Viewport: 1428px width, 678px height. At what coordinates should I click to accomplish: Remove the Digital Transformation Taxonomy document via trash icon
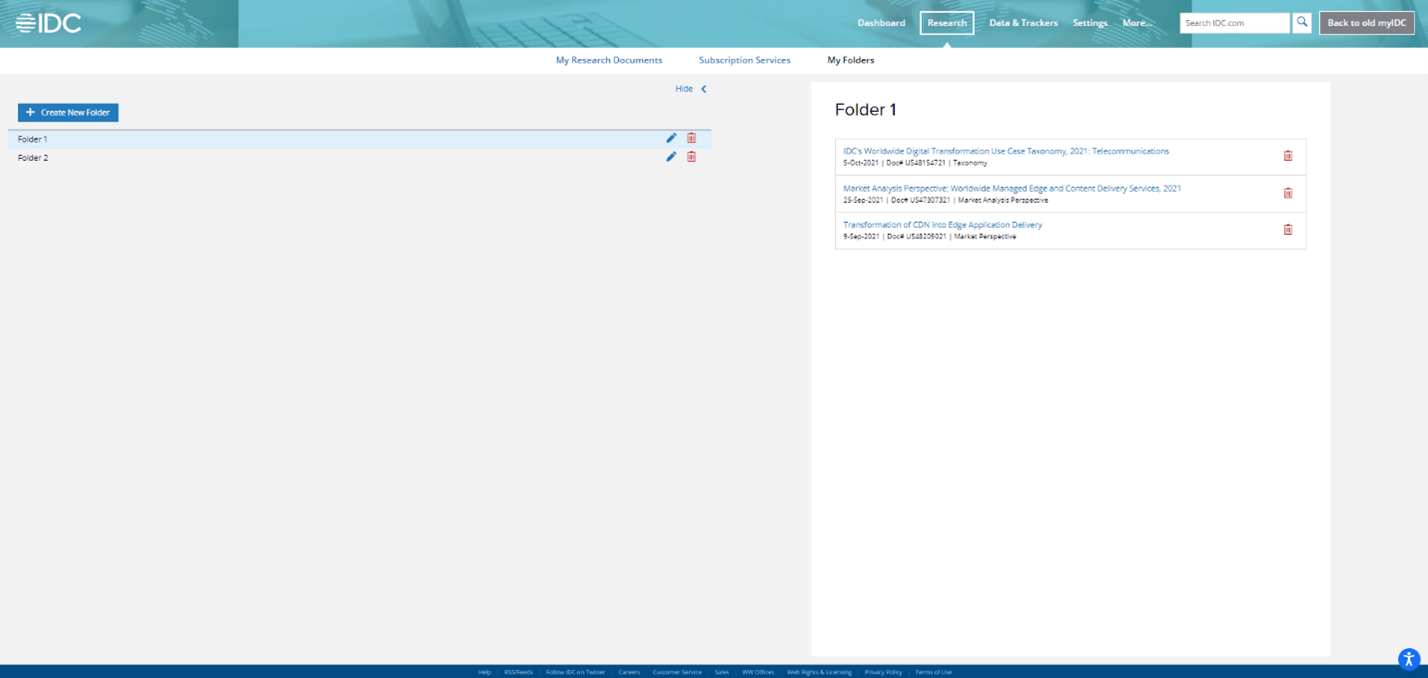[x=1288, y=156]
